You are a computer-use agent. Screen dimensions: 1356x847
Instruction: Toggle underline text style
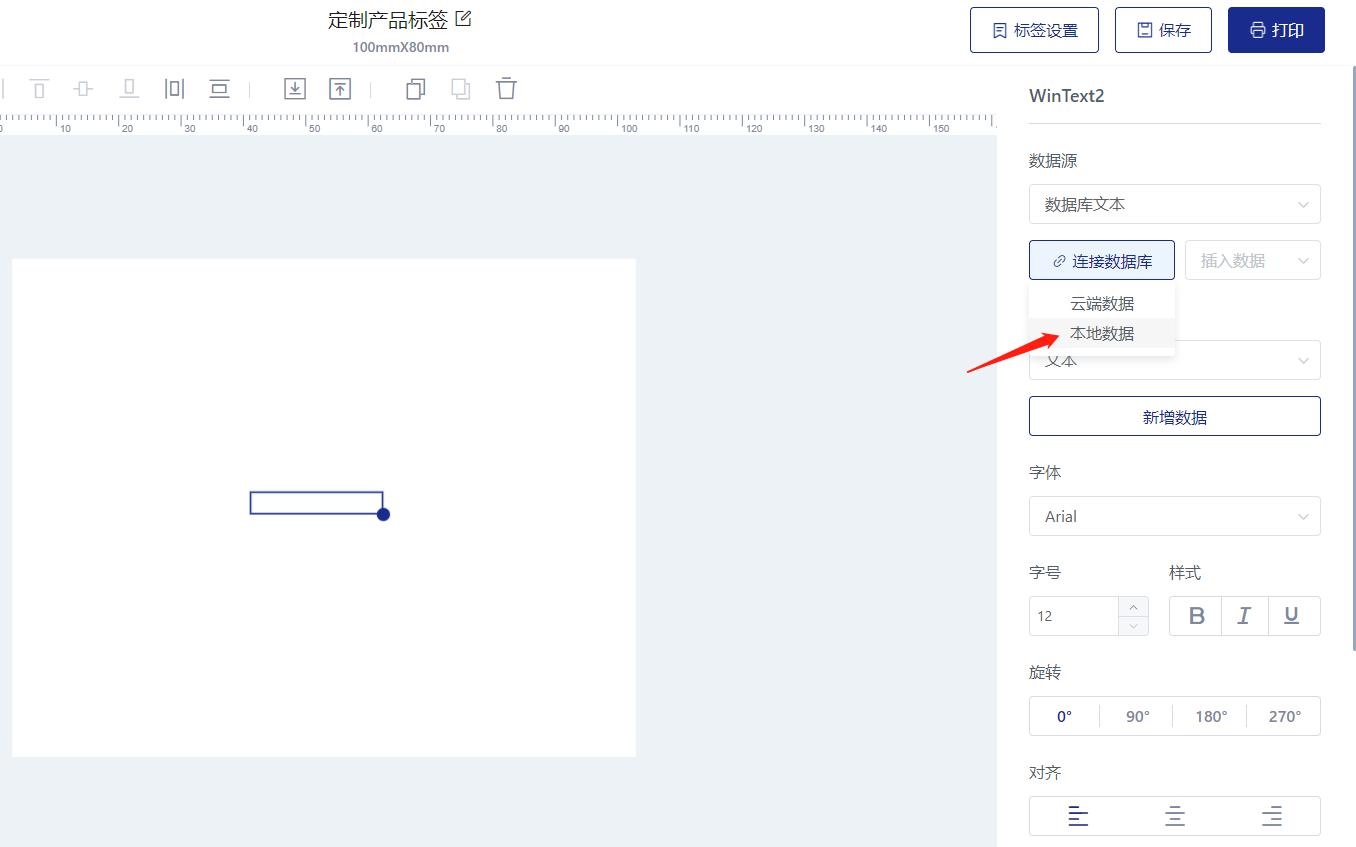tap(1291, 616)
